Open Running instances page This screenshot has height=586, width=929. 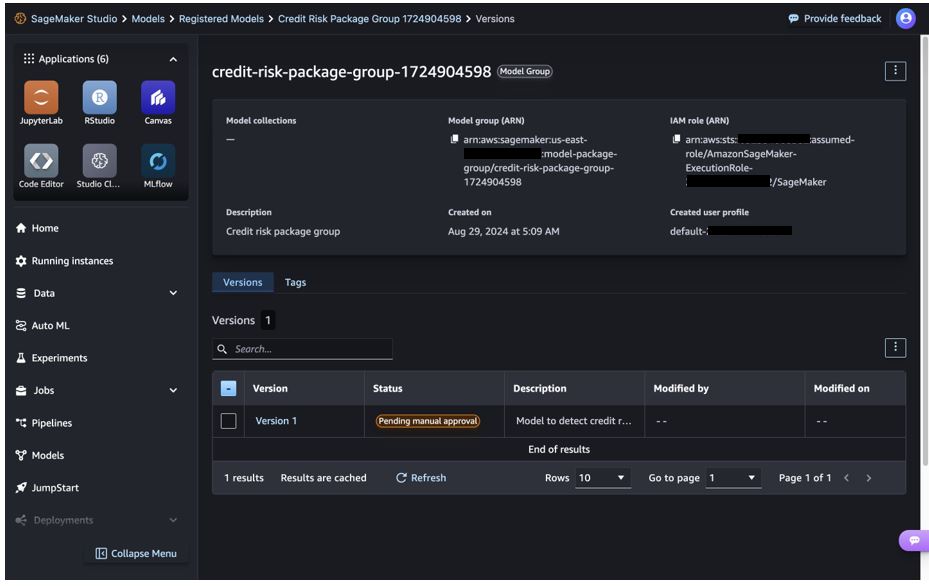72,261
